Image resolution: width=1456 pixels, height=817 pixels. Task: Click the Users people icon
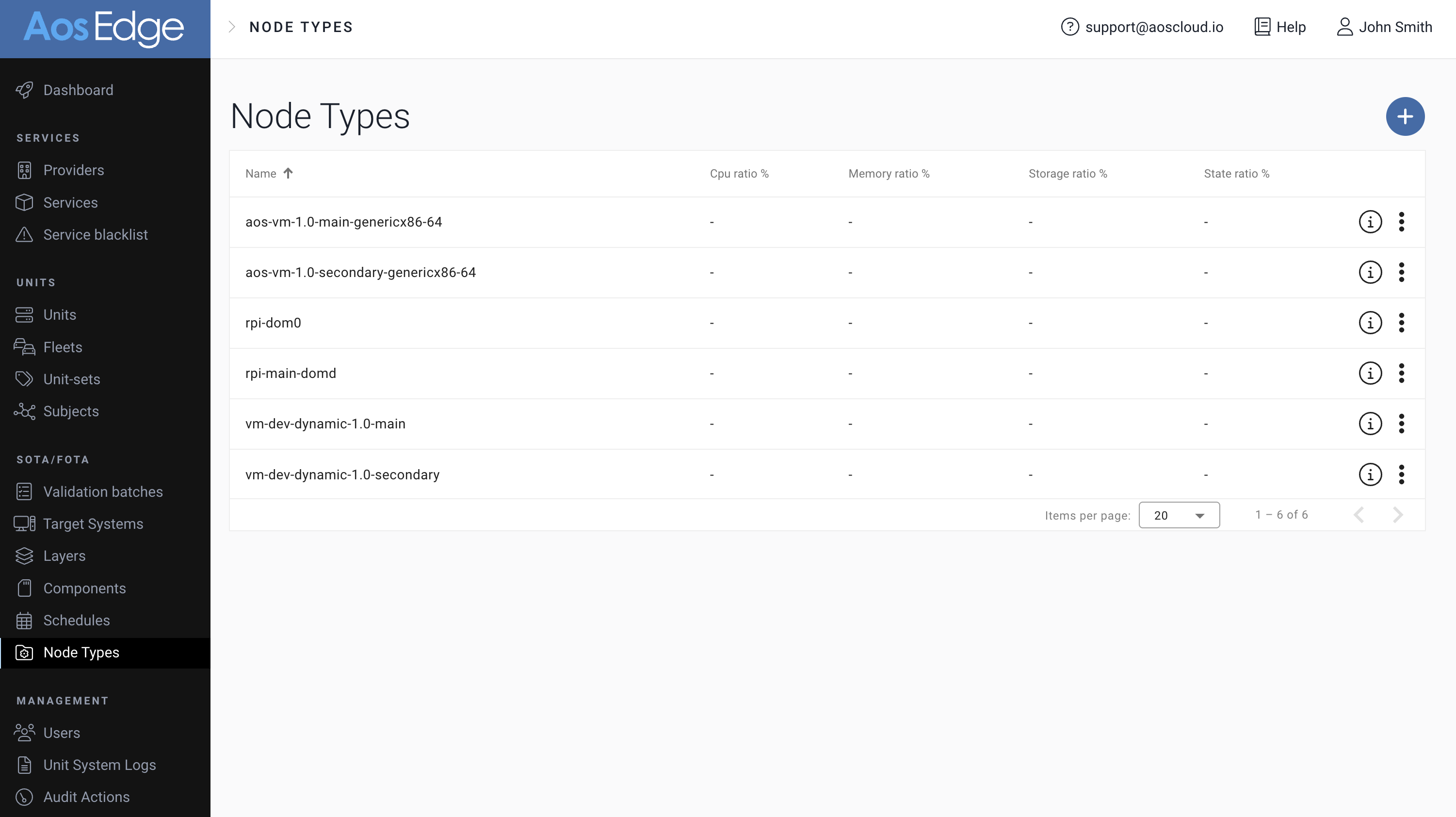(x=24, y=733)
